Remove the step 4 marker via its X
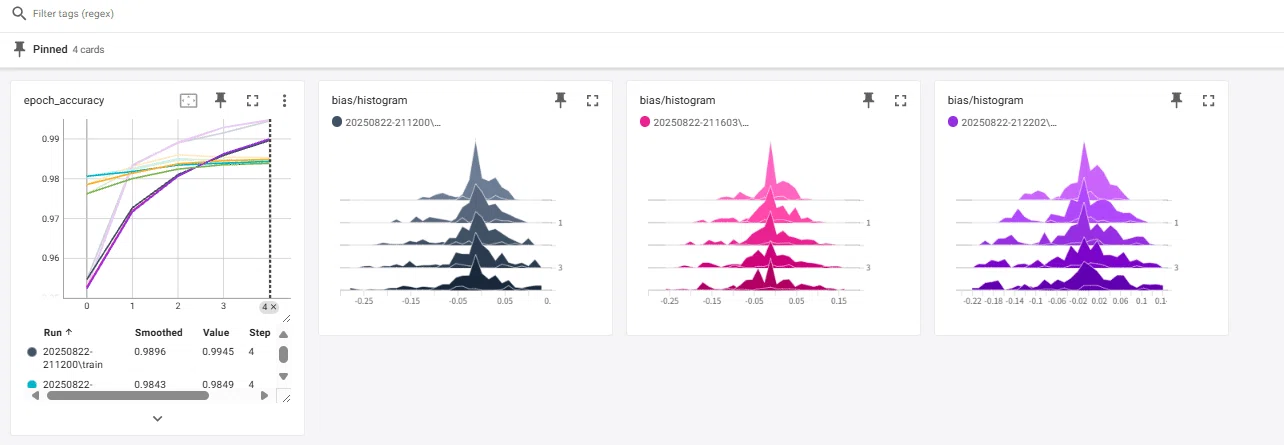The width and height of the screenshot is (1284, 445). point(273,307)
